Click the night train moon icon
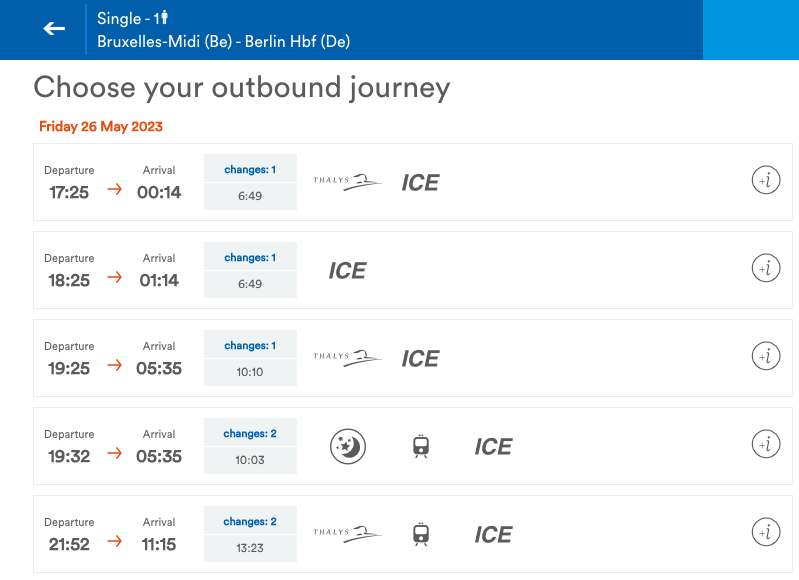The height and width of the screenshot is (580, 799). tap(347, 446)
